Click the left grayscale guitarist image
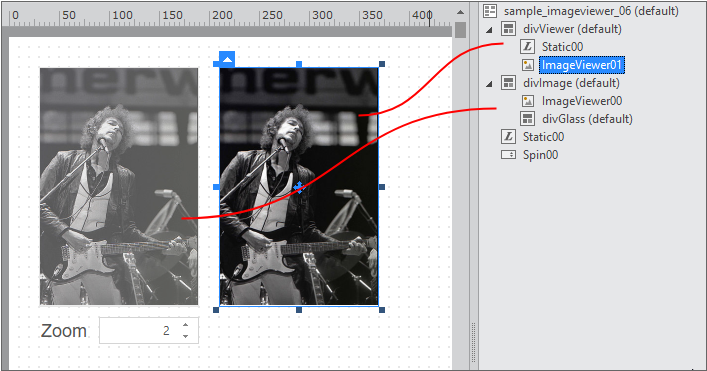707x371 pixels. tap(119, 187)
